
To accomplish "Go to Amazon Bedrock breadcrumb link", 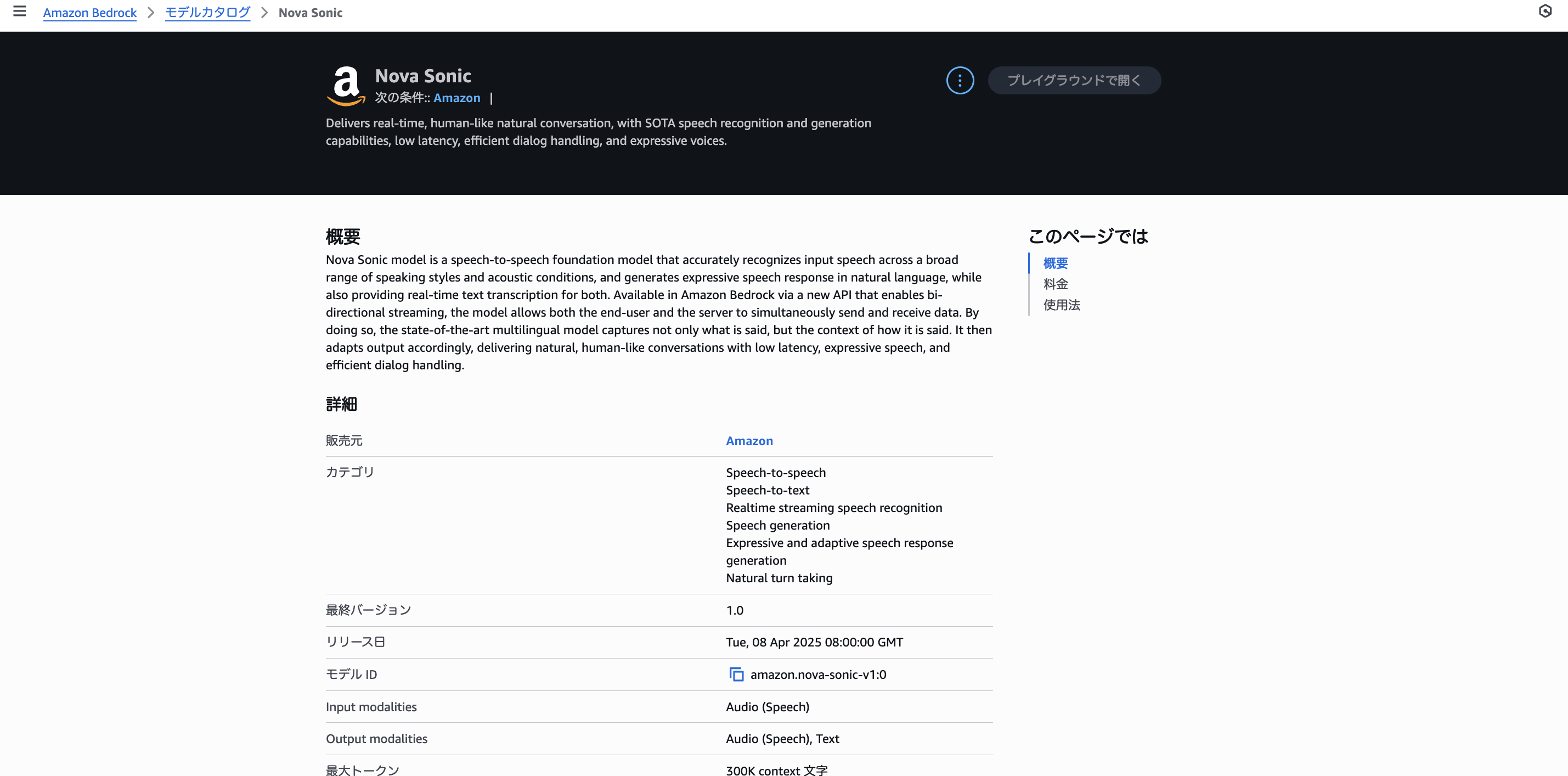I will coord(89,13).
